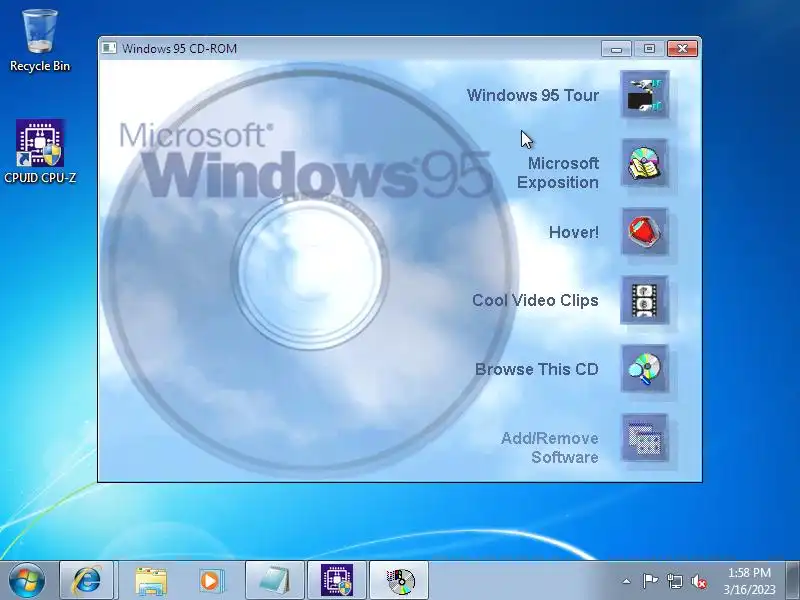Screen dimensions: 800x600
Task: Click the Browse This CD text
Action: (x=537, y=369)
